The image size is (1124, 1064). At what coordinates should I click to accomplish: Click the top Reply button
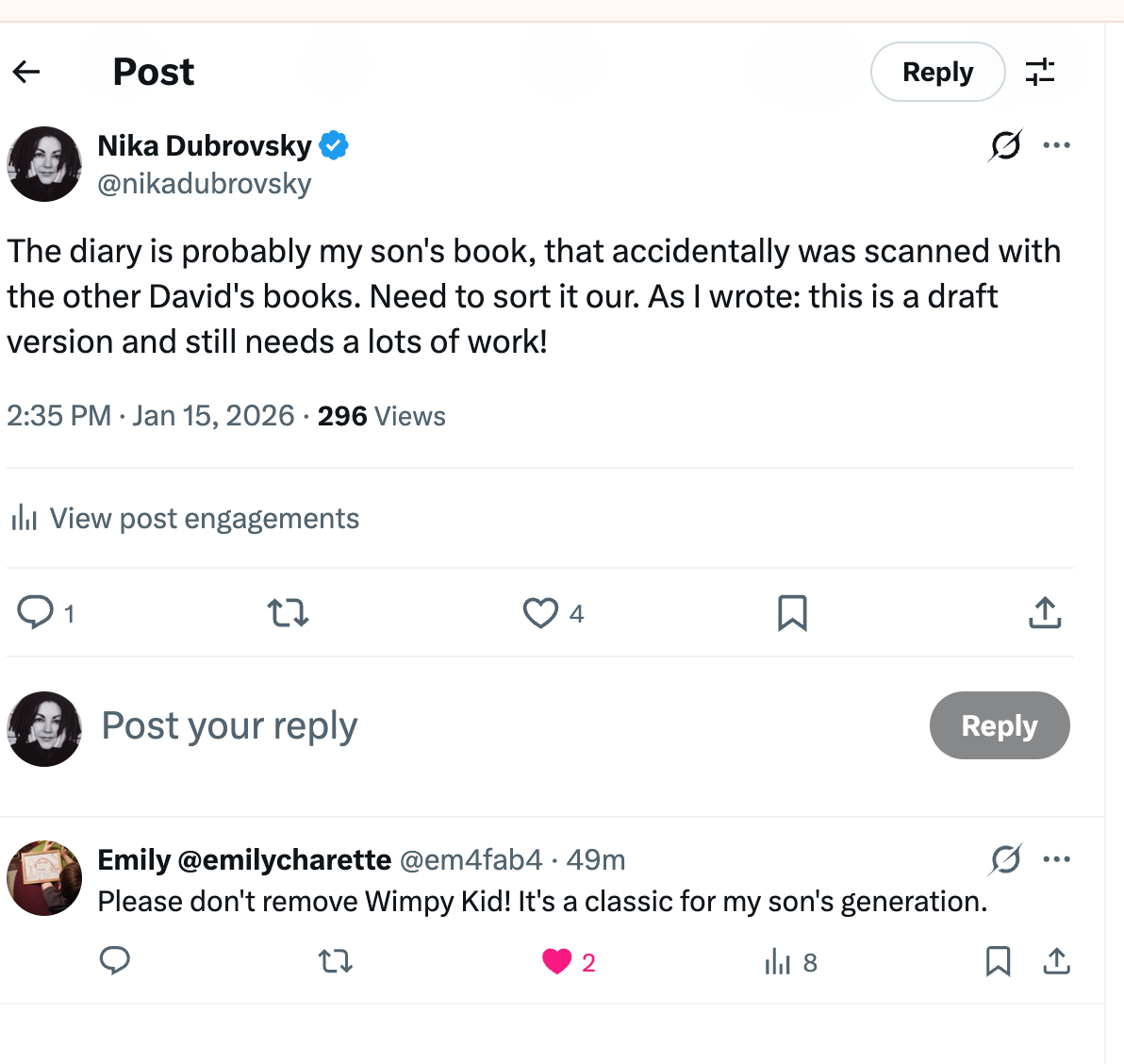(937, 72)
